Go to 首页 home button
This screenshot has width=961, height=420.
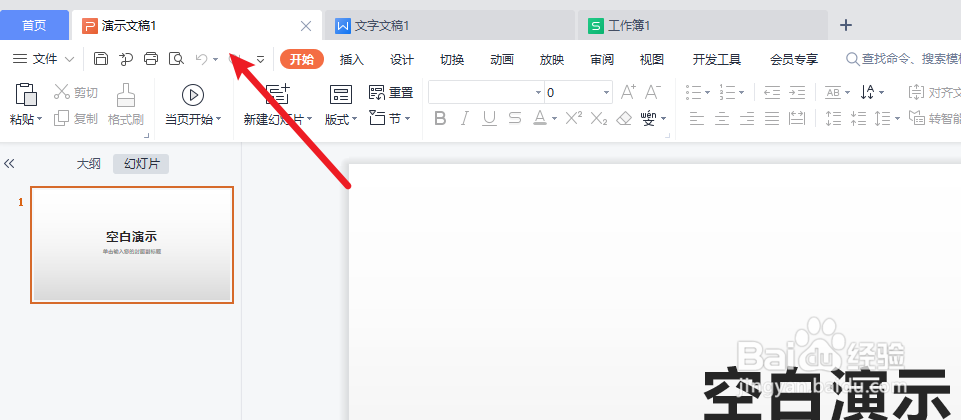point(34,25)
